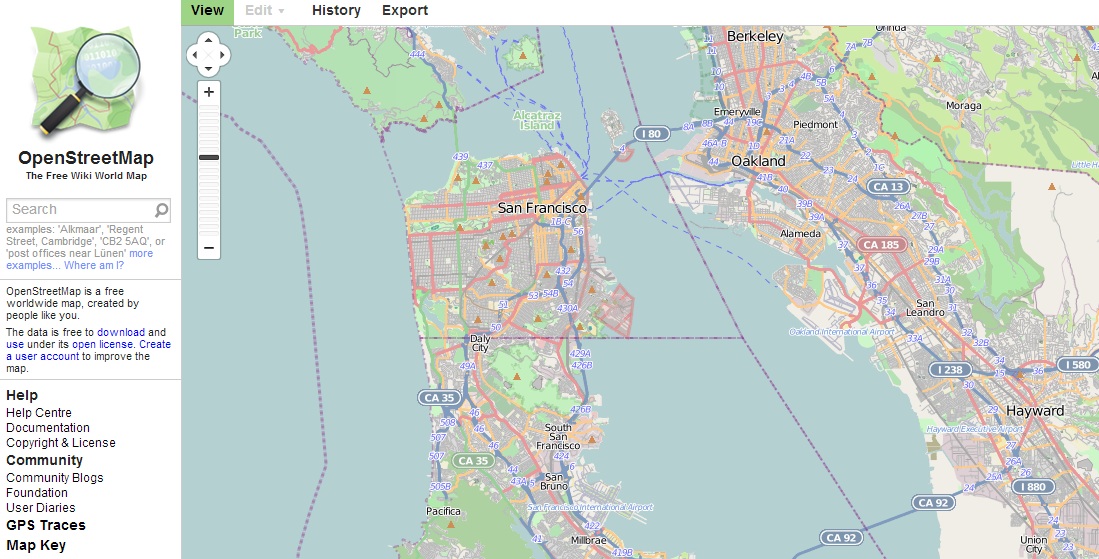The width and height of the screenshot is (1099, 559).
Task: Zoom in with the plus button
Action: coord(209,92)
